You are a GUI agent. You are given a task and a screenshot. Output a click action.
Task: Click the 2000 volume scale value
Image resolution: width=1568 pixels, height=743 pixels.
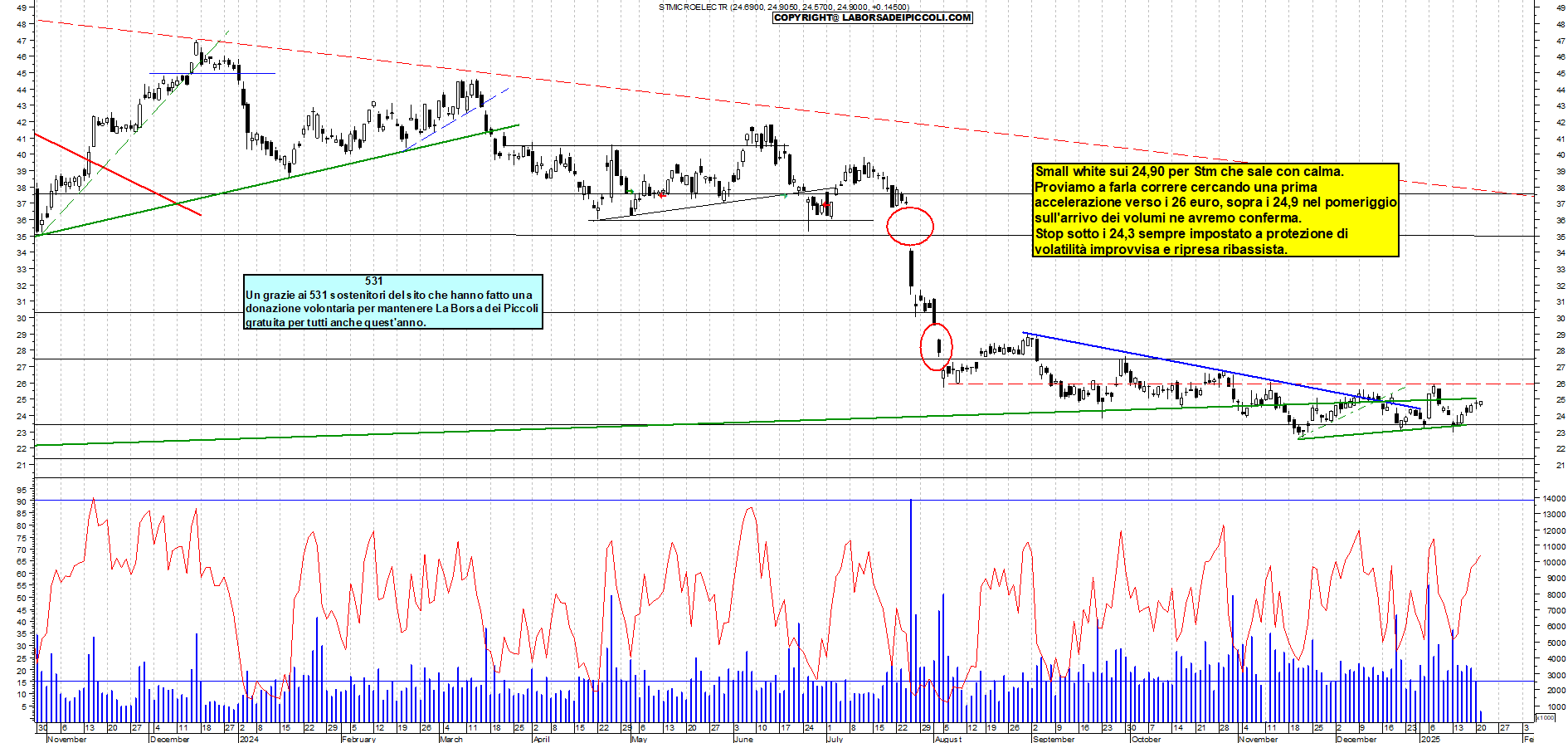[1556, 691]
